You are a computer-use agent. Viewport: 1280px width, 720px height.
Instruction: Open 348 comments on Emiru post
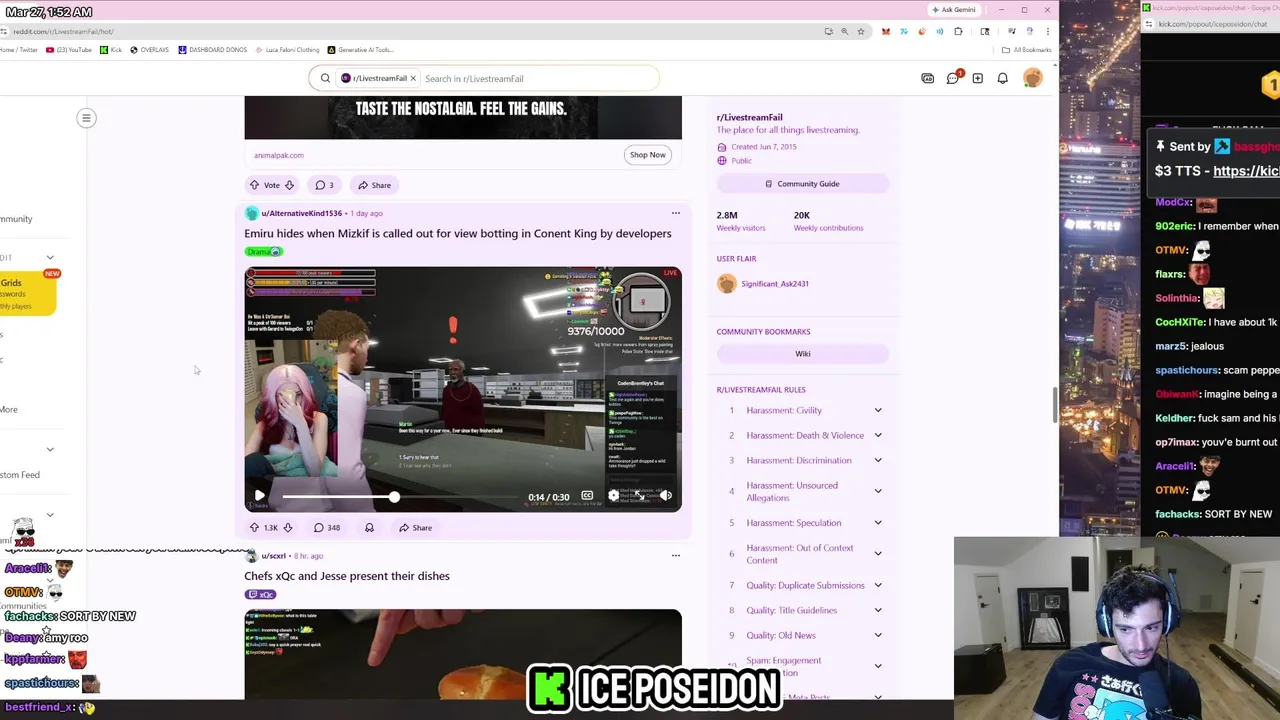pos(326,528)
